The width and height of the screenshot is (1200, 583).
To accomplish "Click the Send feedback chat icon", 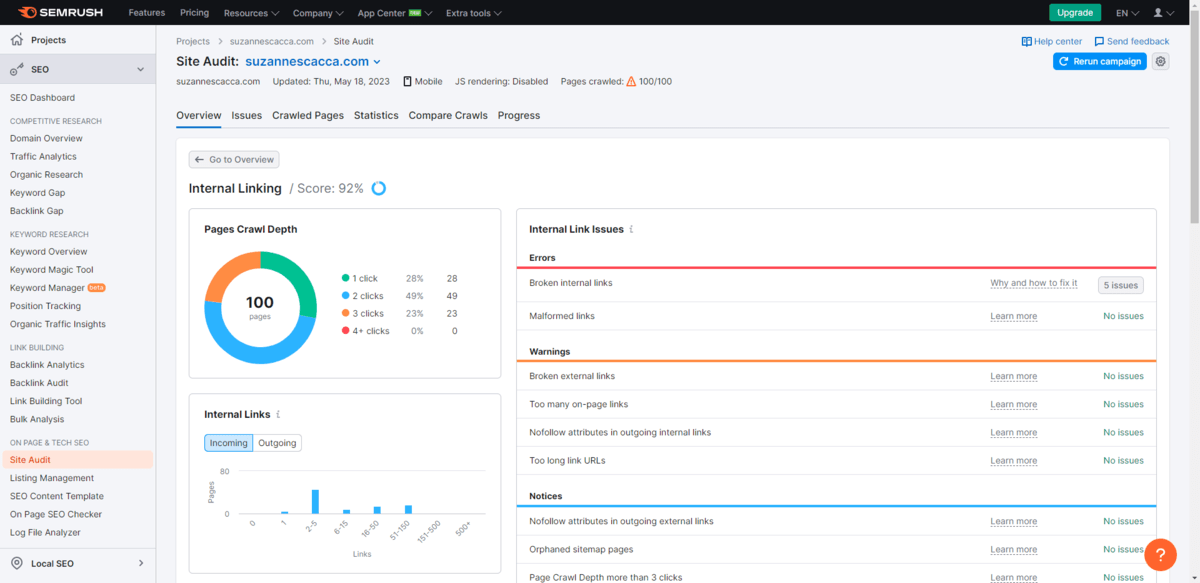I will [x=1099, y=41].
